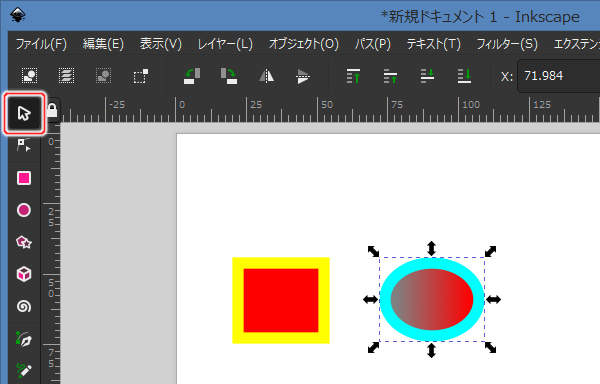Image resolution: width=600 pixels, height=384 pixels.
Task: Click the bottom-left scale handle of ellipse
Action: click(373, 348)
